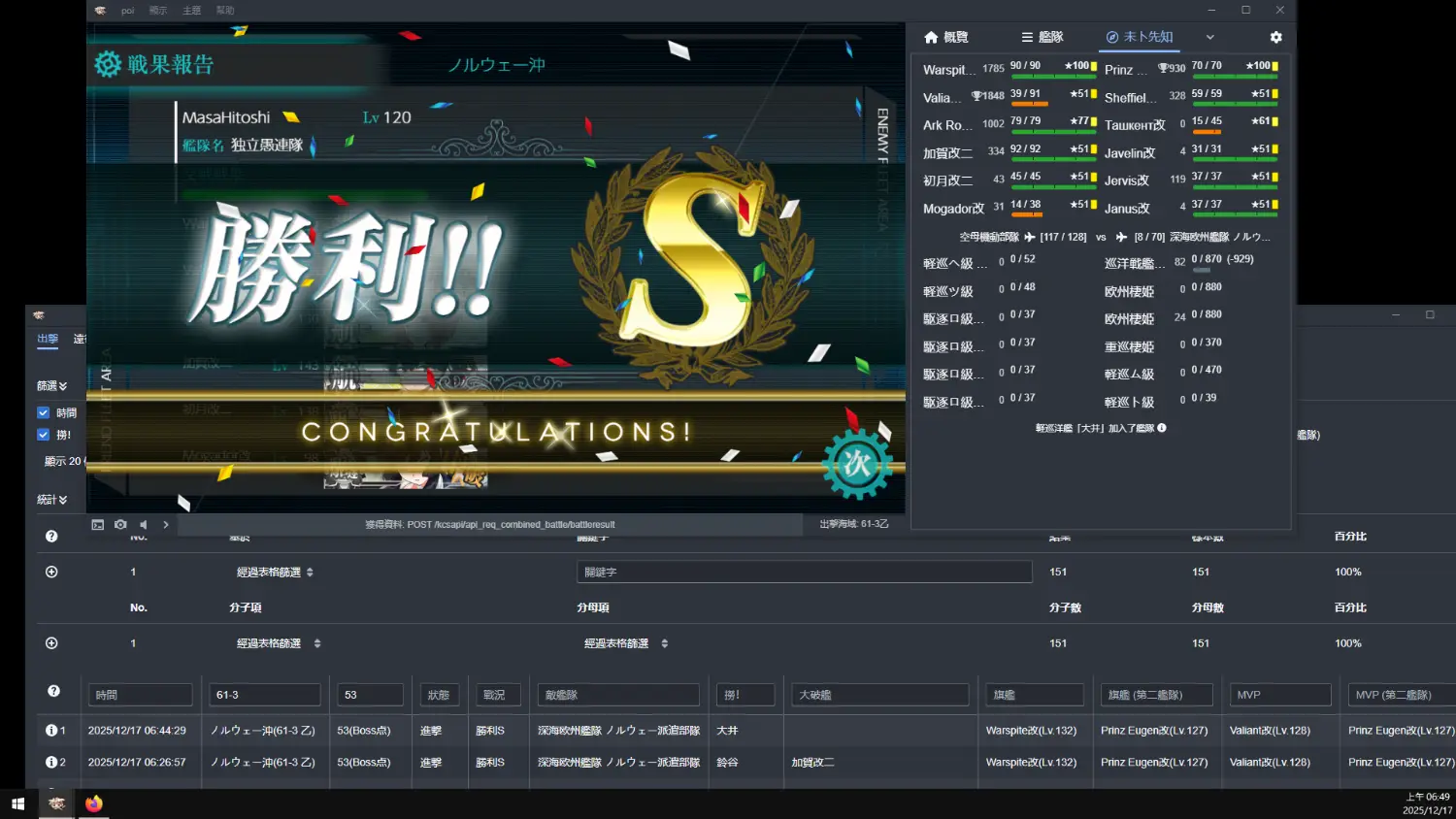Click the gear-shaped 次 next button
1456x819 pixels.
tap(856, 464)
